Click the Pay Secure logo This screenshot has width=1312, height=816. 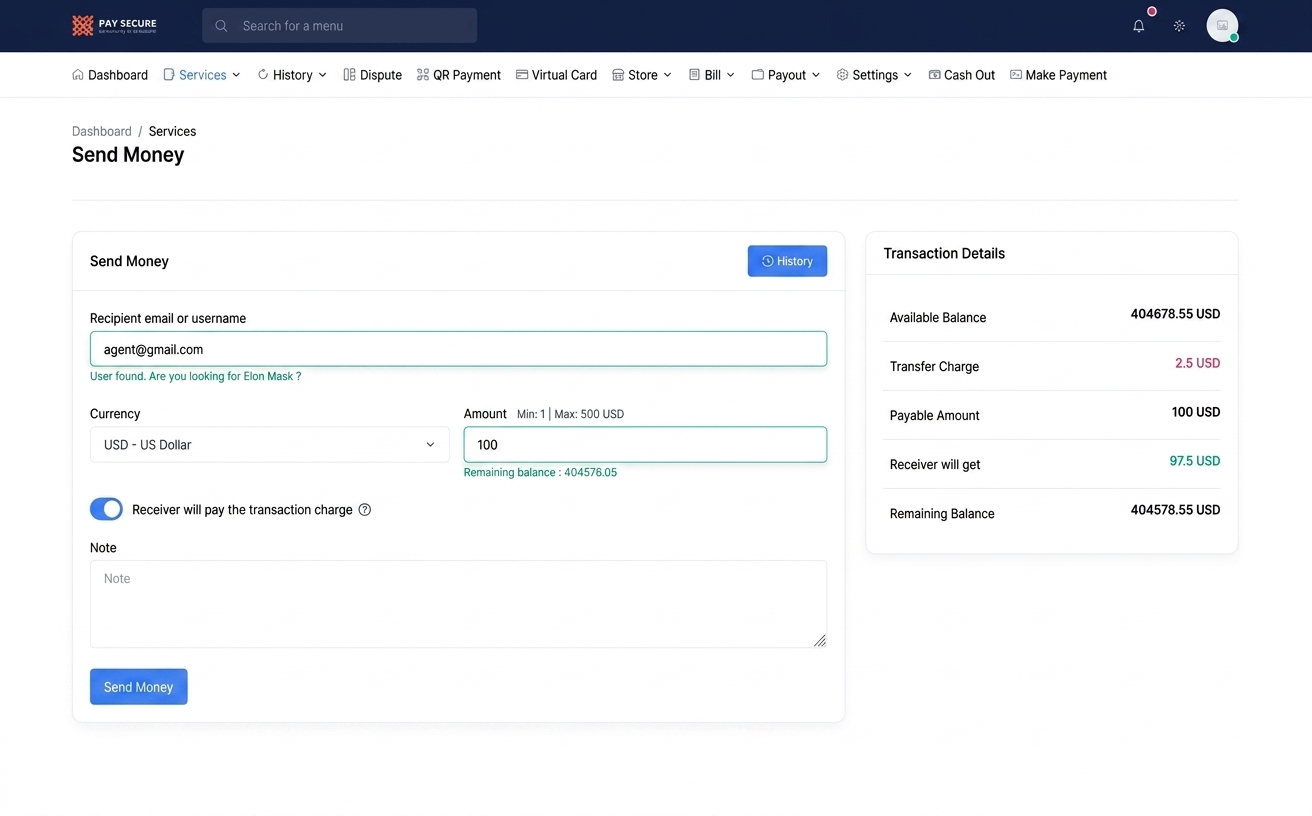115,26
